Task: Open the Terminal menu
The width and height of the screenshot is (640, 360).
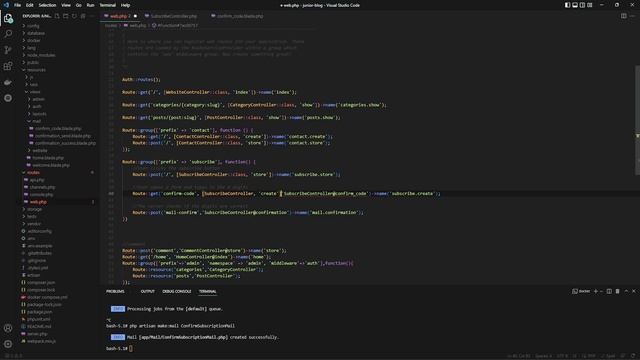Action: pos(108,5)
